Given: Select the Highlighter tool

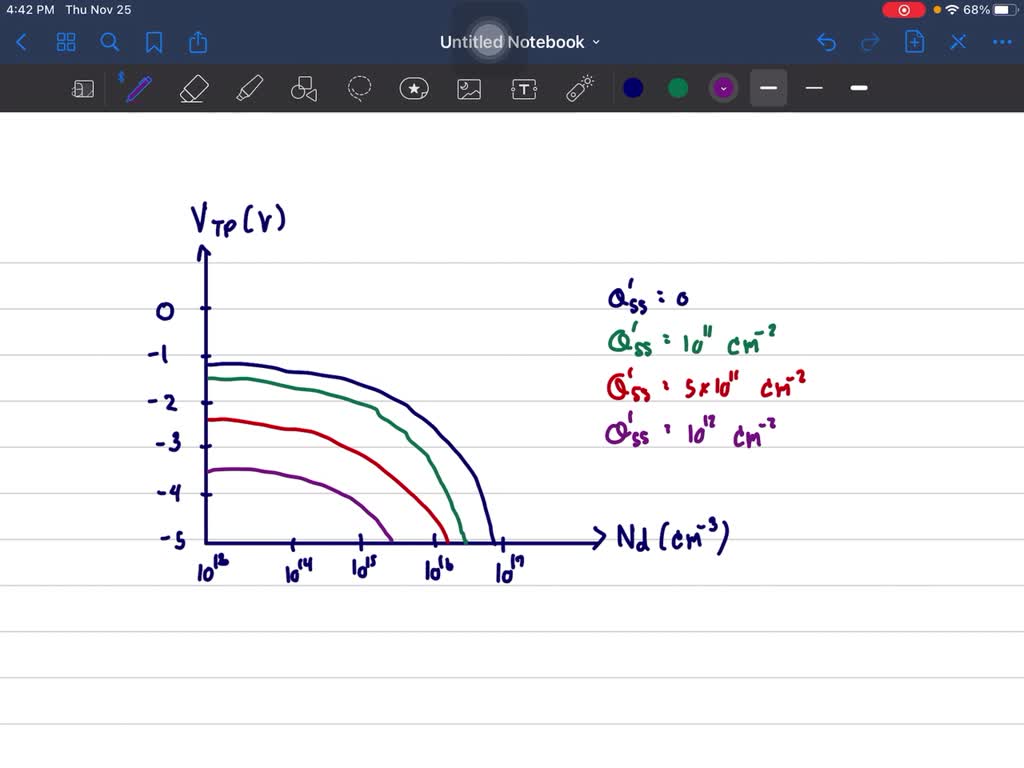Looking at the screenshot, I should pyautogui.click(x=250, y=88).
